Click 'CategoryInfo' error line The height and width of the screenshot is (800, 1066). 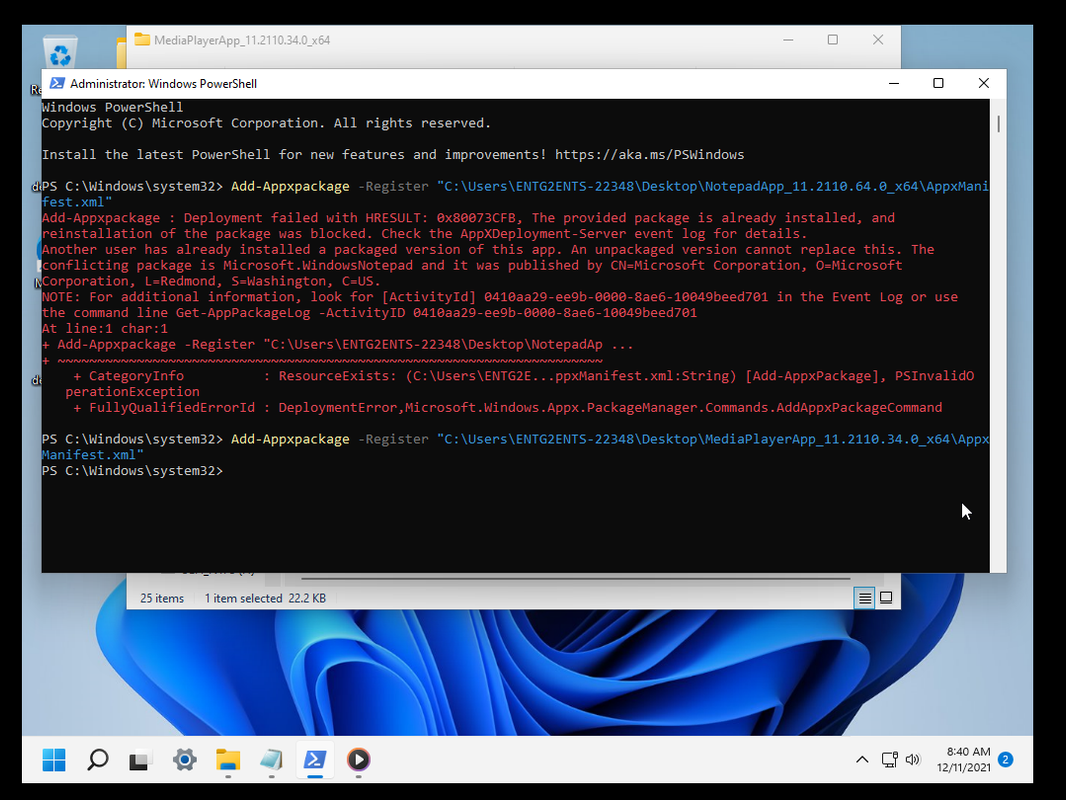coord(523,376)
